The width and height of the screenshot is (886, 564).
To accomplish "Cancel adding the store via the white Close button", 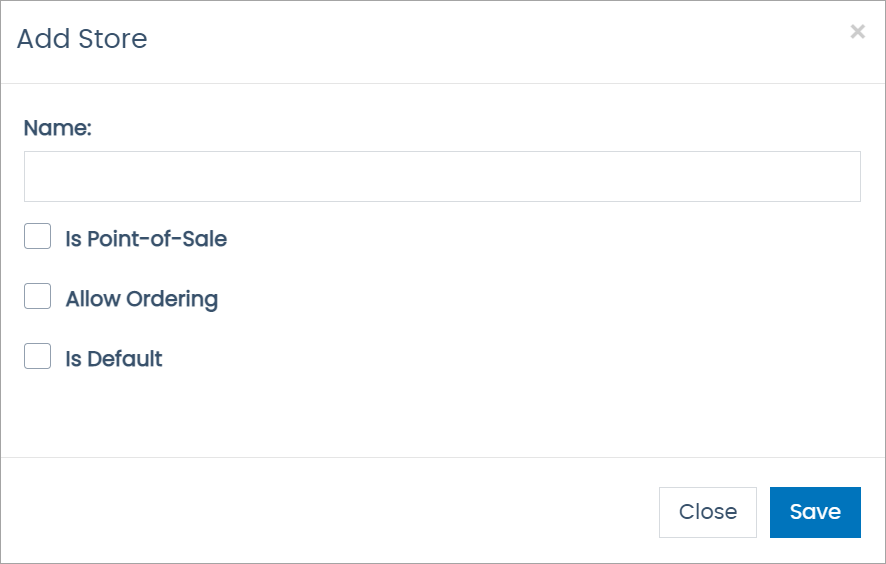I will point(708,512).
